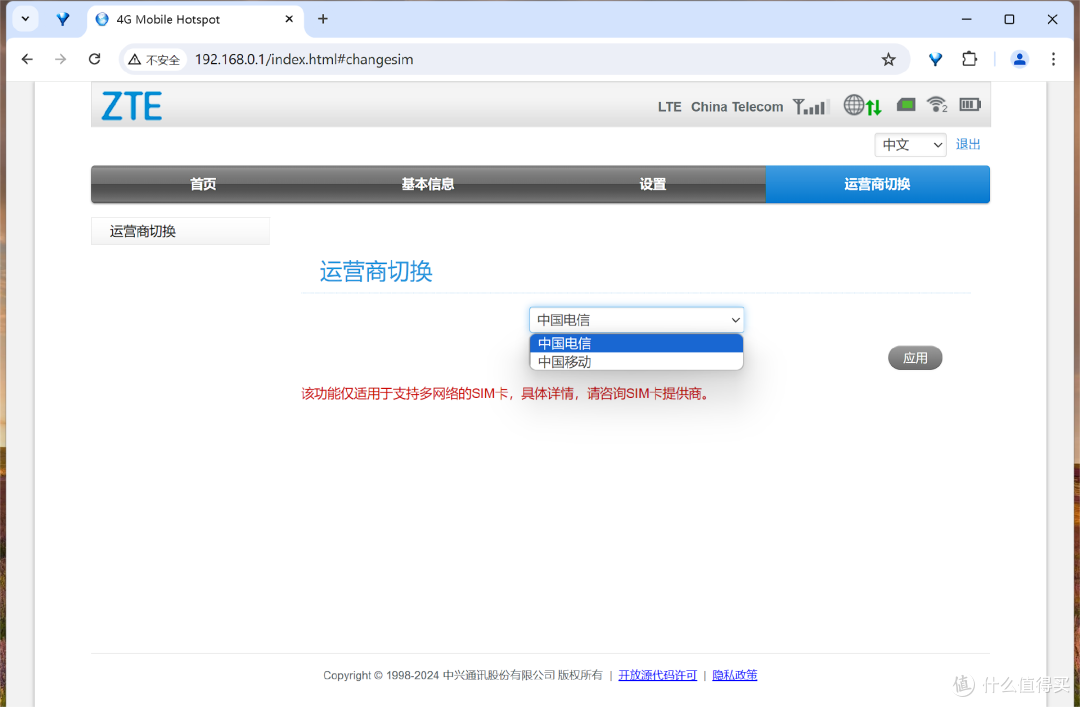The height and width of the screenshot is (707, 1080).
Task: Click the ZTE logo
Action: pos(132,106)
